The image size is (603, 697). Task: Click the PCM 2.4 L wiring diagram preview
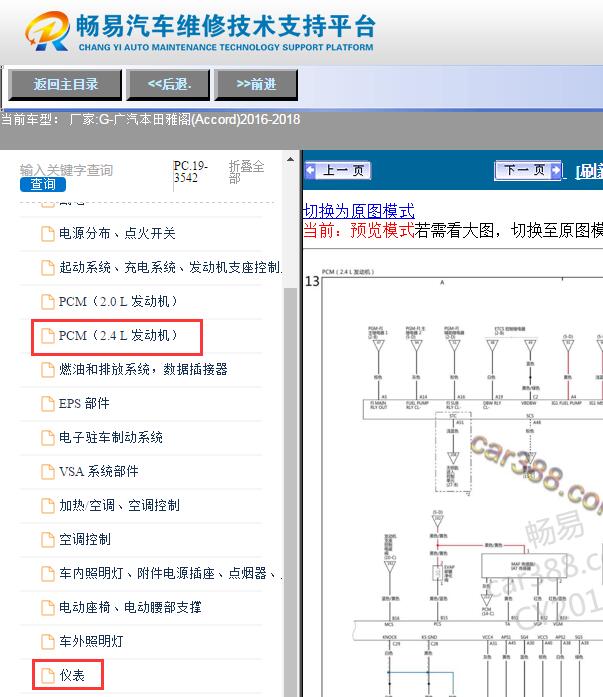[453, 482]
